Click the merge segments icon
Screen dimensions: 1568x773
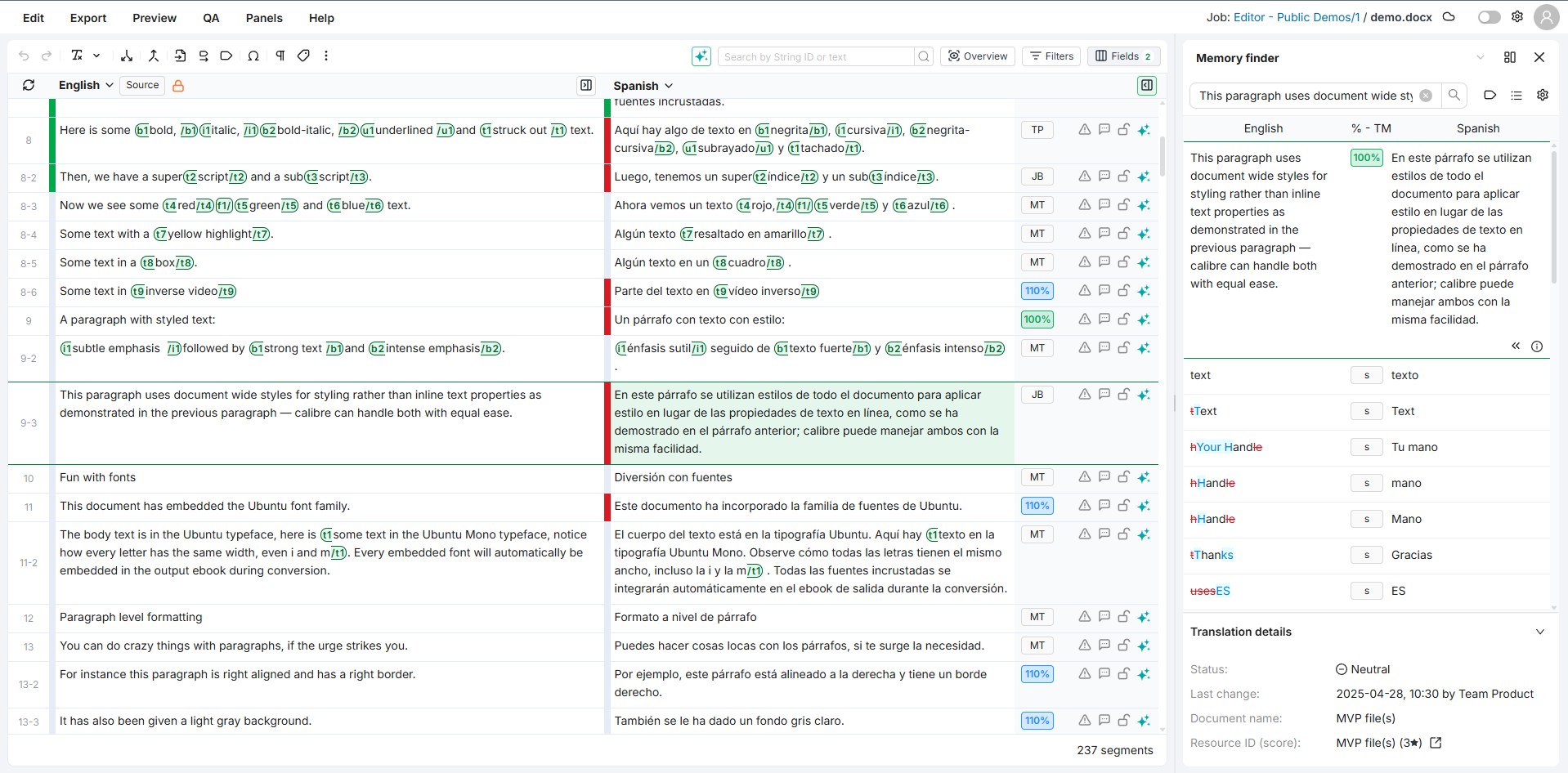(x=153, y=56)
